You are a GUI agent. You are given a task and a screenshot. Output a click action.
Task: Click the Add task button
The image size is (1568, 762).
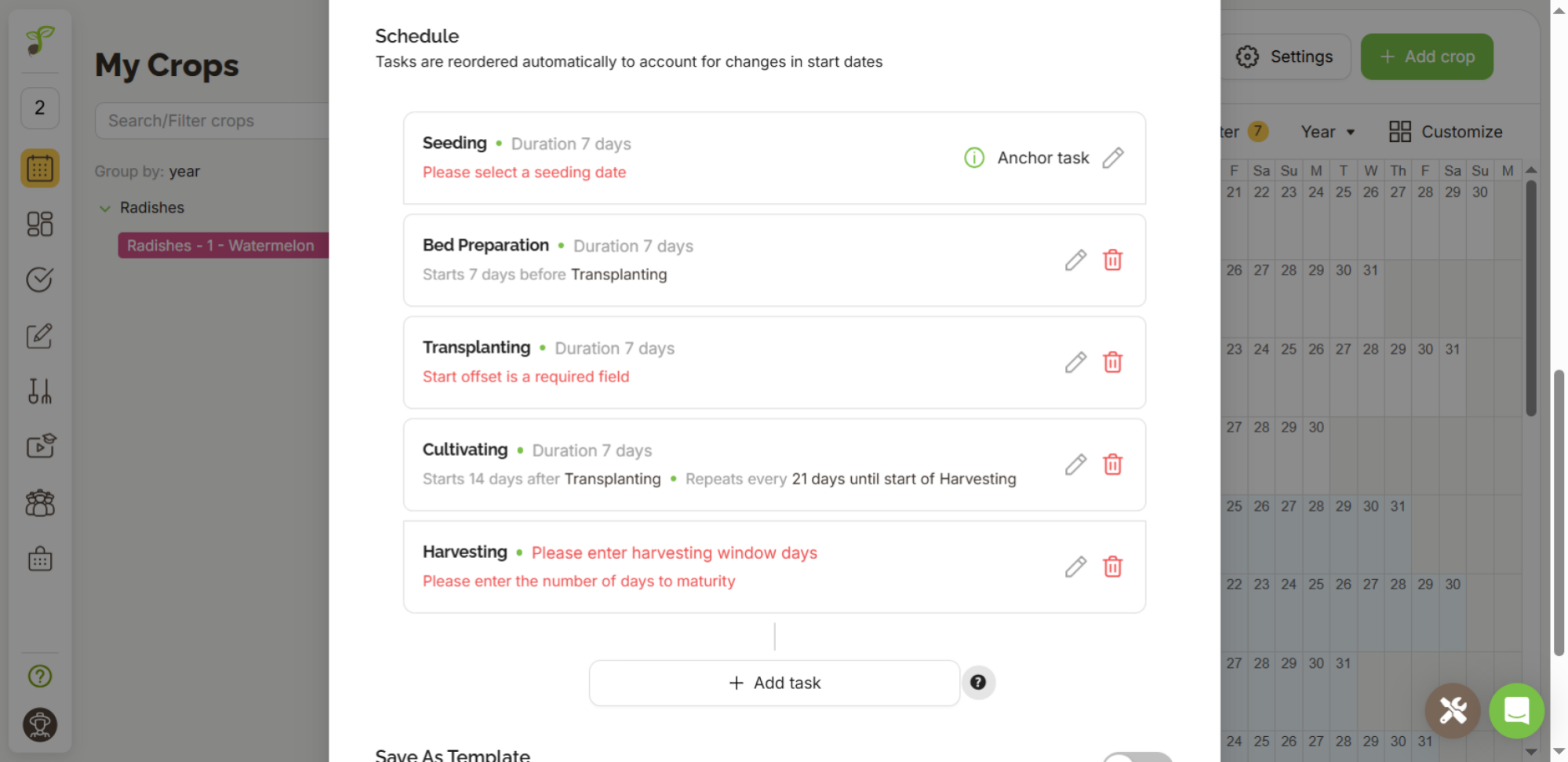(x=774, y=682)
